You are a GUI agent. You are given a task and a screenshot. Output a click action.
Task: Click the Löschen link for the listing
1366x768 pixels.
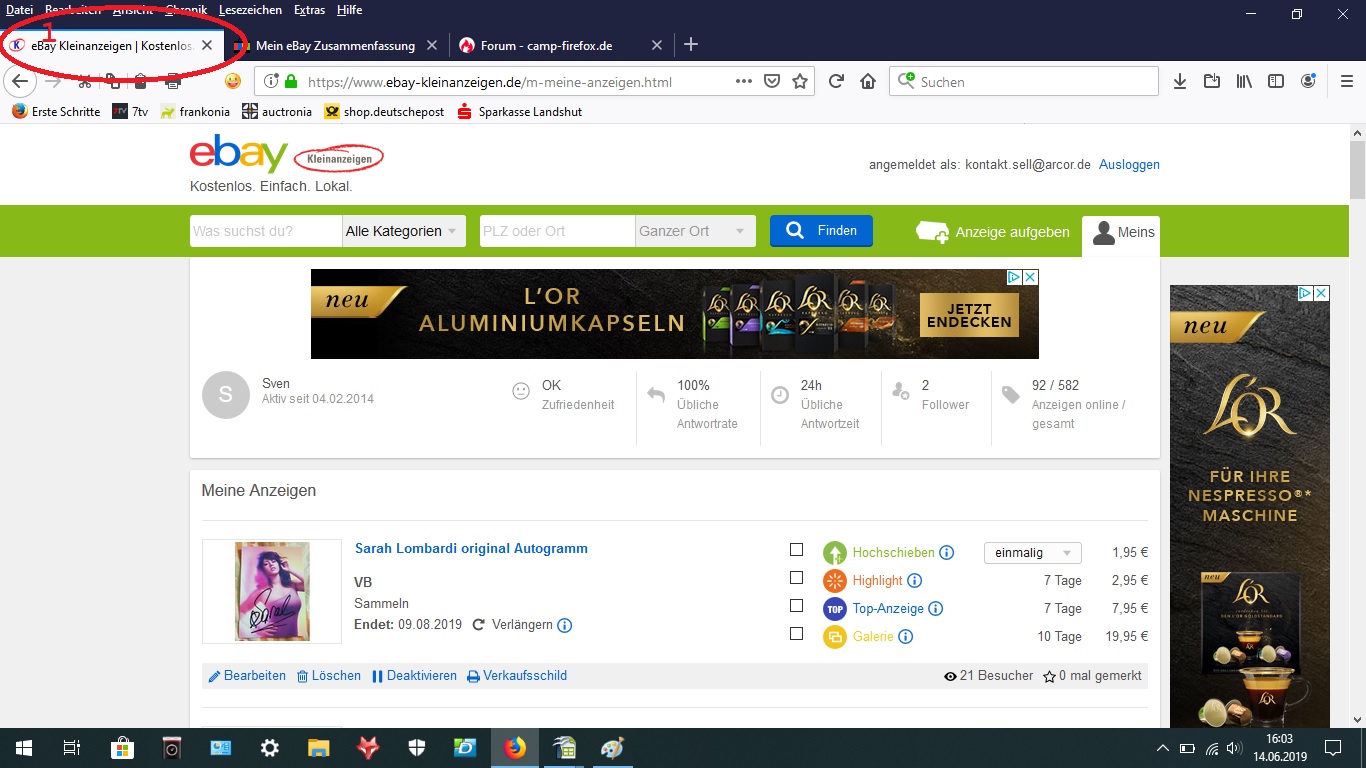pyautogui.click(x=329, y=676)
